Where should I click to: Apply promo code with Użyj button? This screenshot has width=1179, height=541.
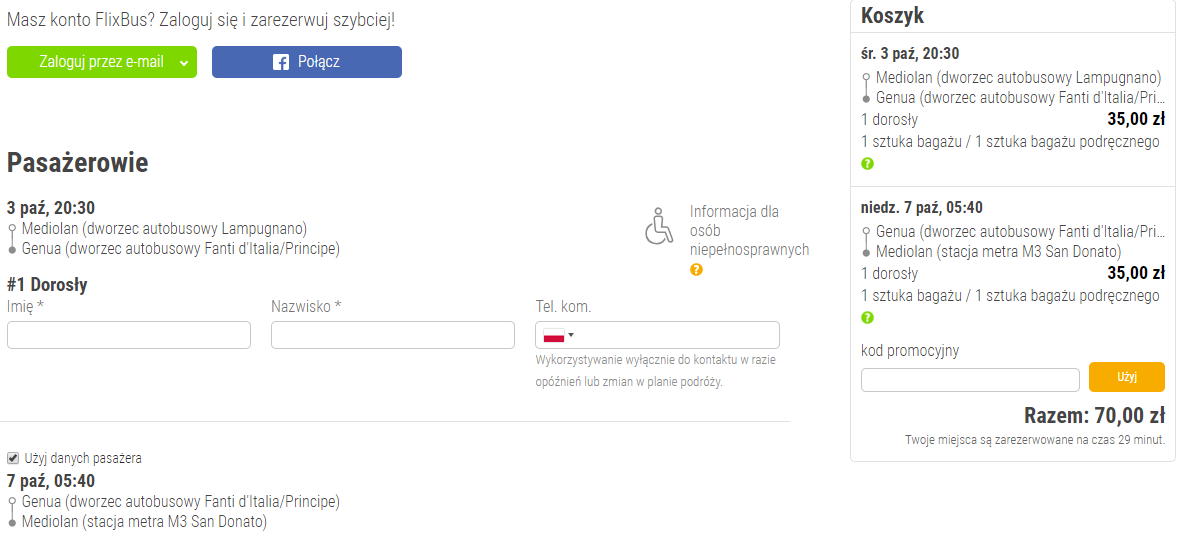click(x=1126, y=377)
